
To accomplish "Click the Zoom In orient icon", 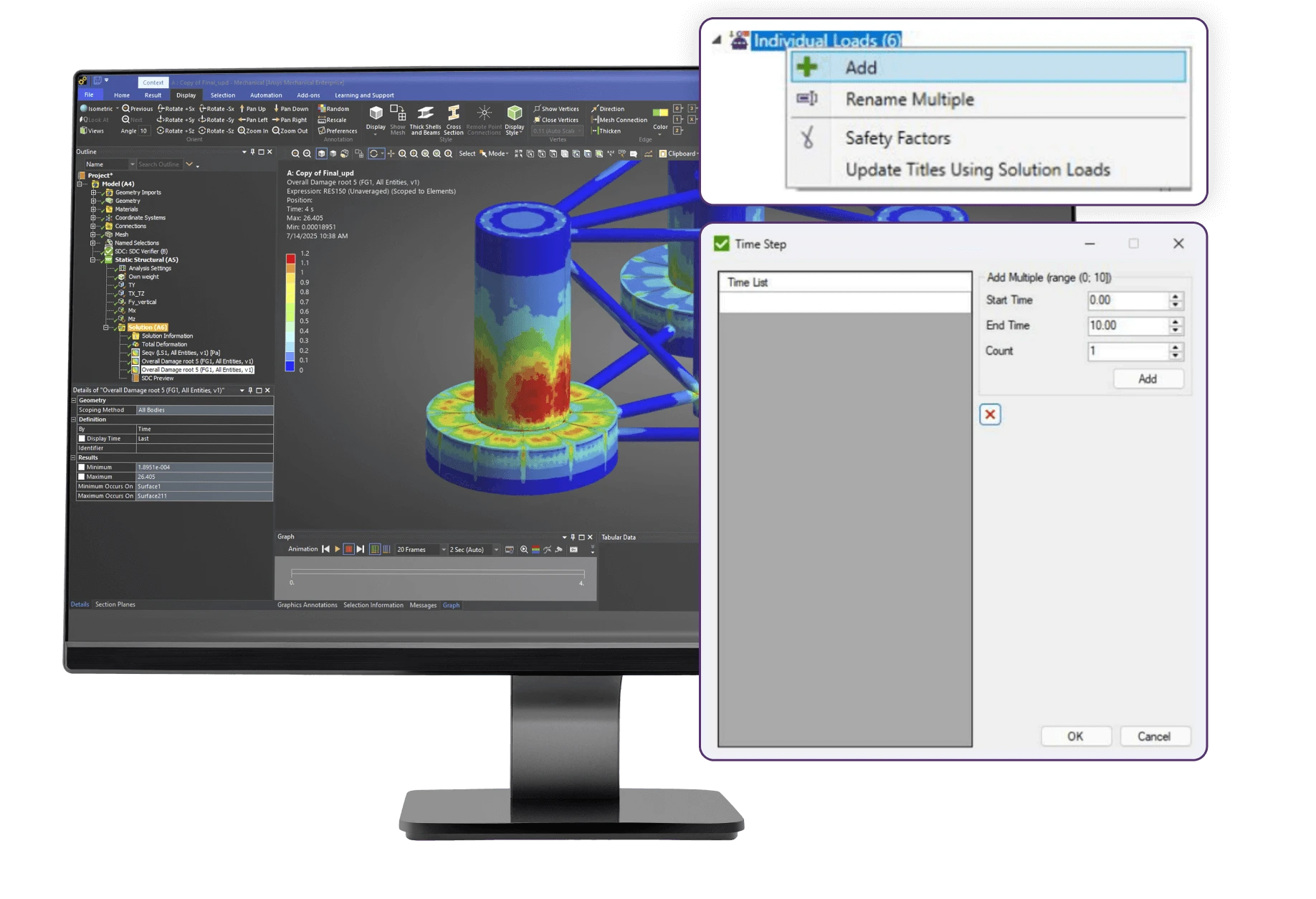I will click(x=242, y=131).
